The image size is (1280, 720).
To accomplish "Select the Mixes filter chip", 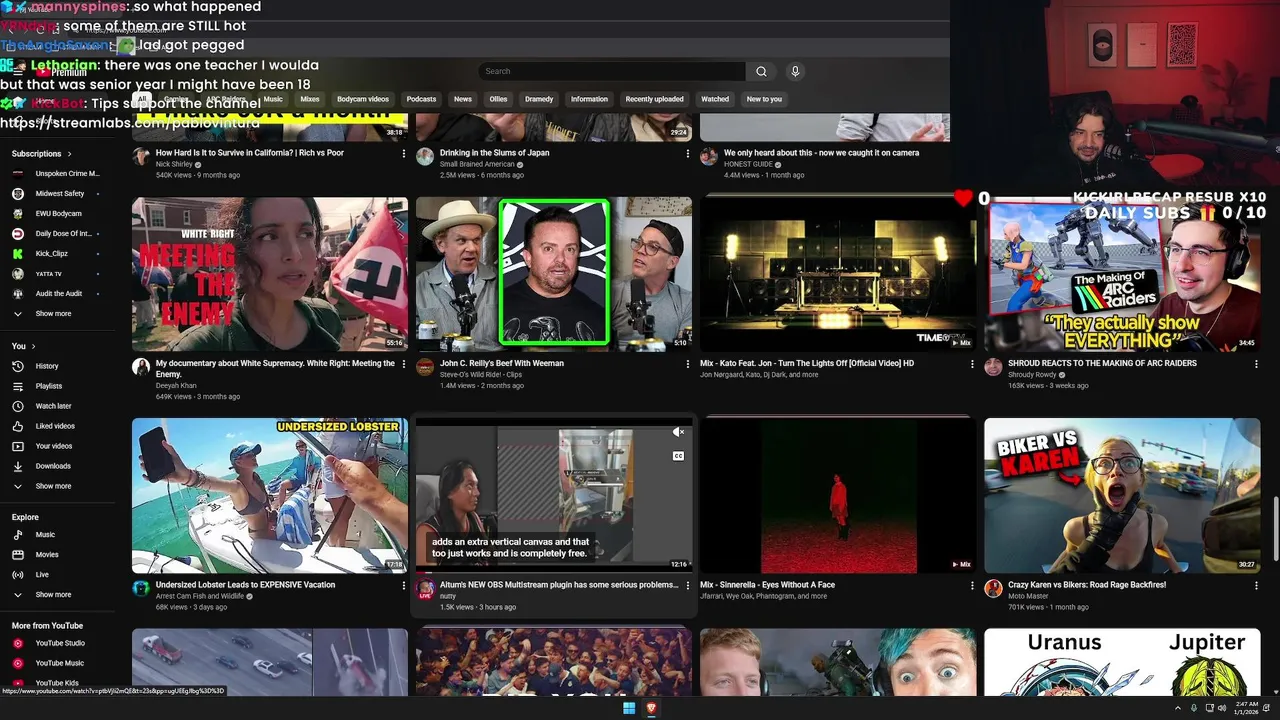I will click(310, 99).
